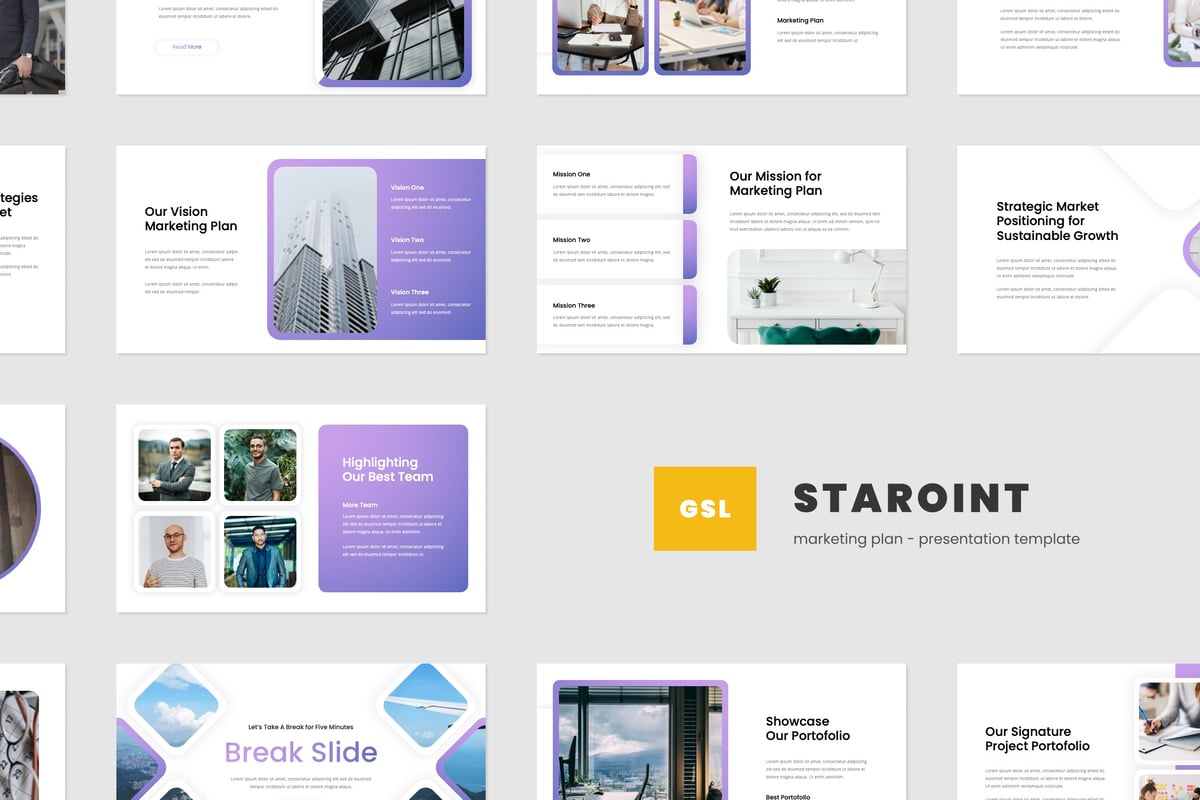This screenshot has width=1200, height=800.
Task: Select 'Let's Take A Break for Five Minutes'
Action: coord(300,727)
